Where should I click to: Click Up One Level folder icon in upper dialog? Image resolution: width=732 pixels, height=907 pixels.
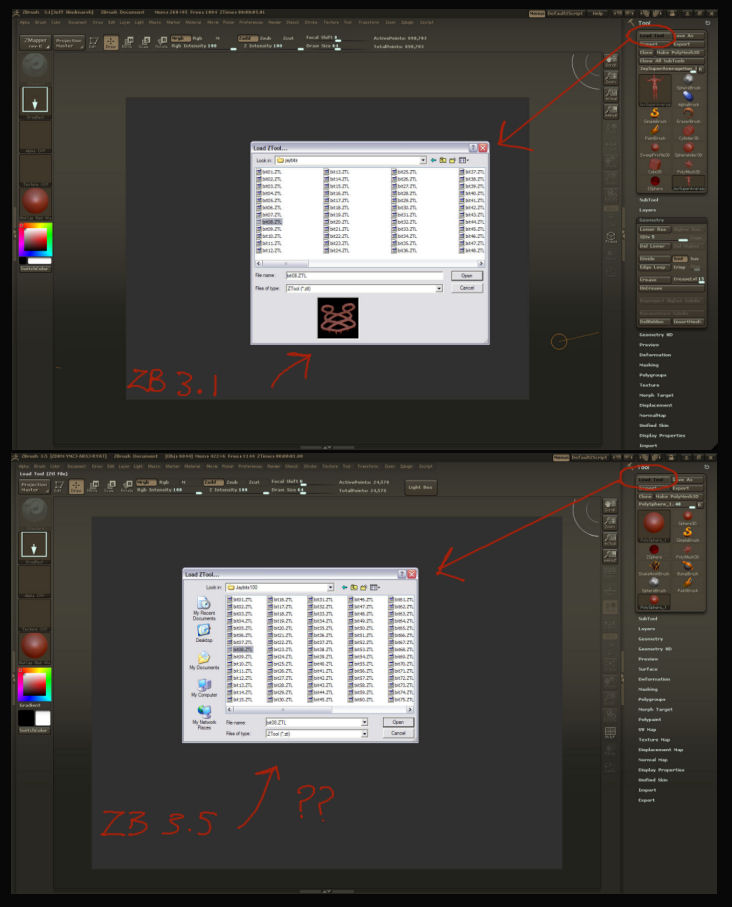pyautogui.click(x=443, y=160)
